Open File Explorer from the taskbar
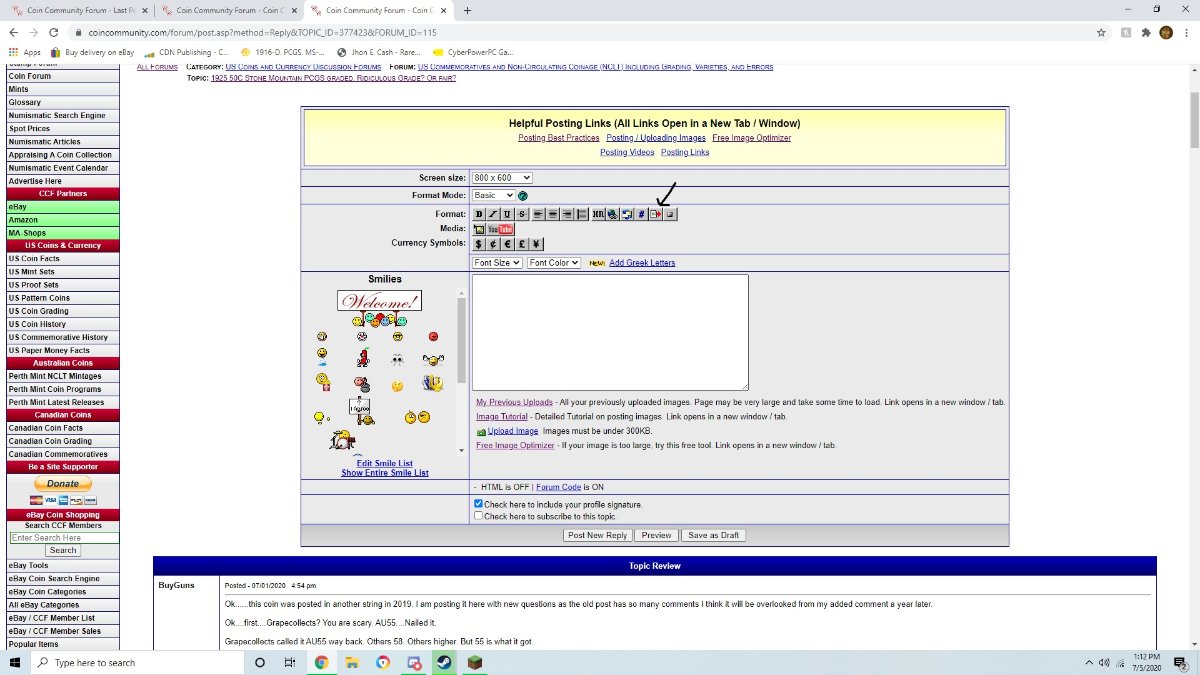Viewport: 1200px width, 675px height. click(x=352, y=662)
